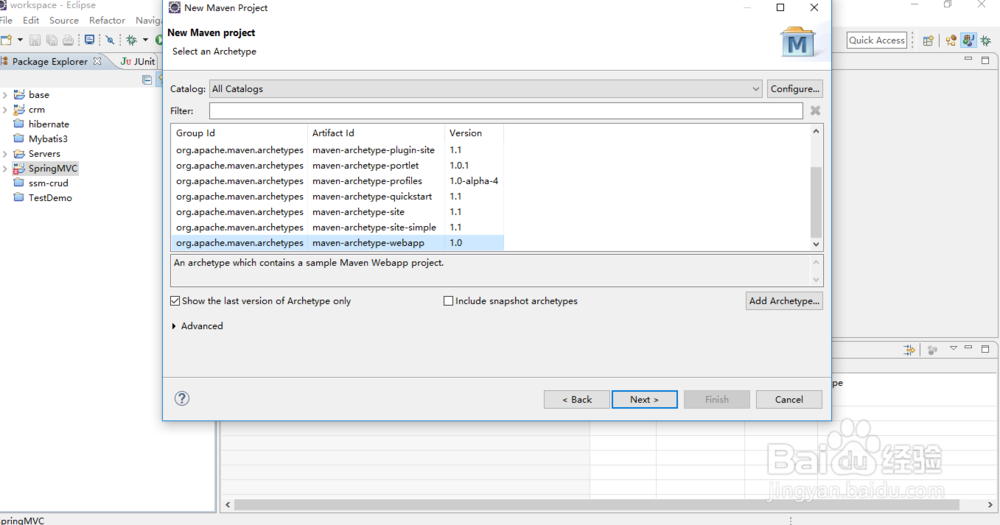Click the green Run icon in toolbar
Image resolution: width=1000 pixels, height=525 pixels.
[x=159, y=40]
